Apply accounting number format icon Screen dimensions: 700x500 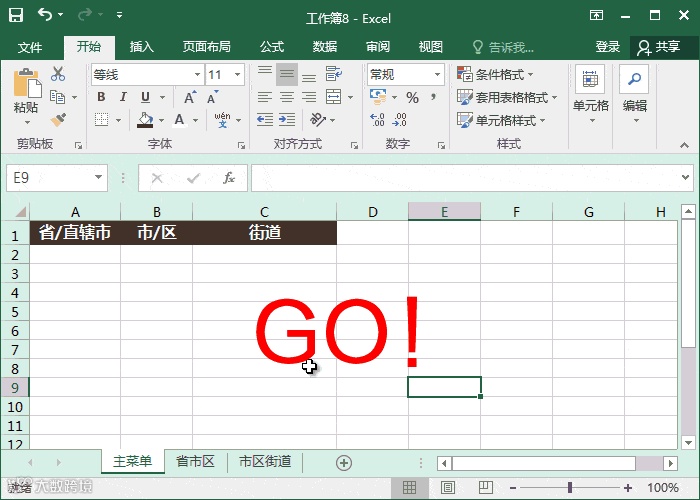click(x=378, y=97)
